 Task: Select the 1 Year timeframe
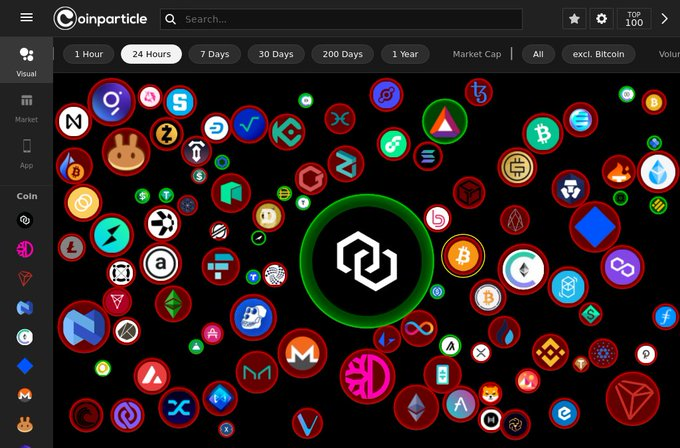pyautogui.click(x=405, y=54)
